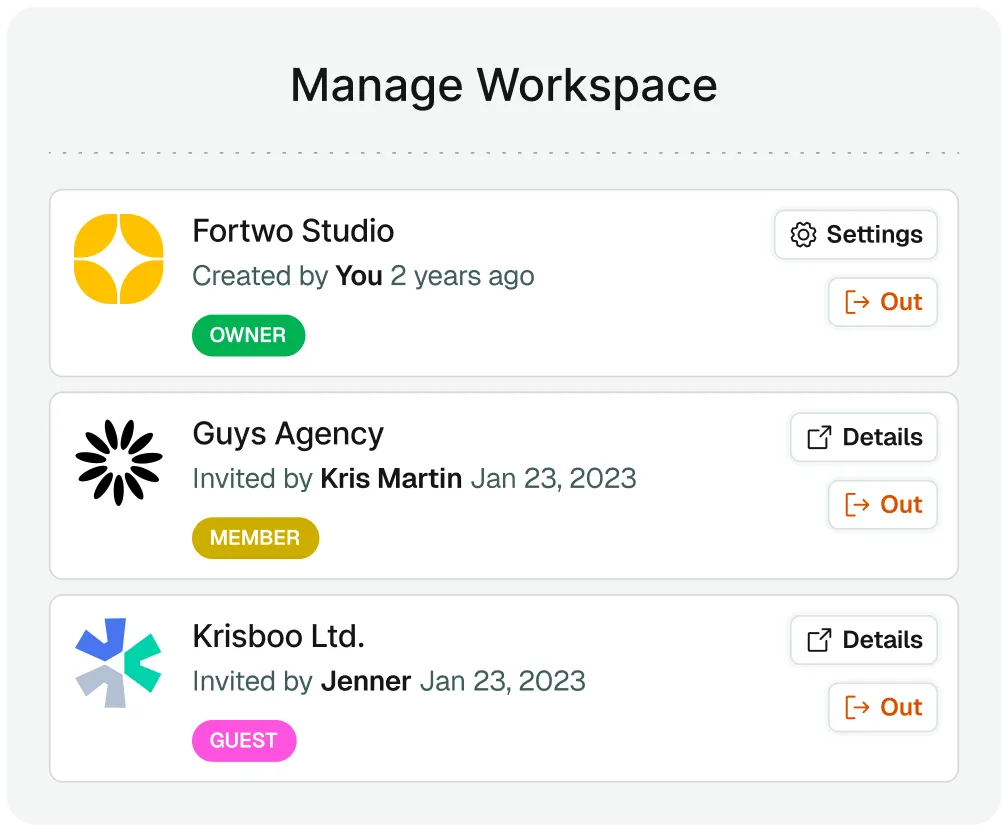Select the Guys Agency workspace name
The height and width of the screenshot is (825, 1008).
[x=288, y=434]
